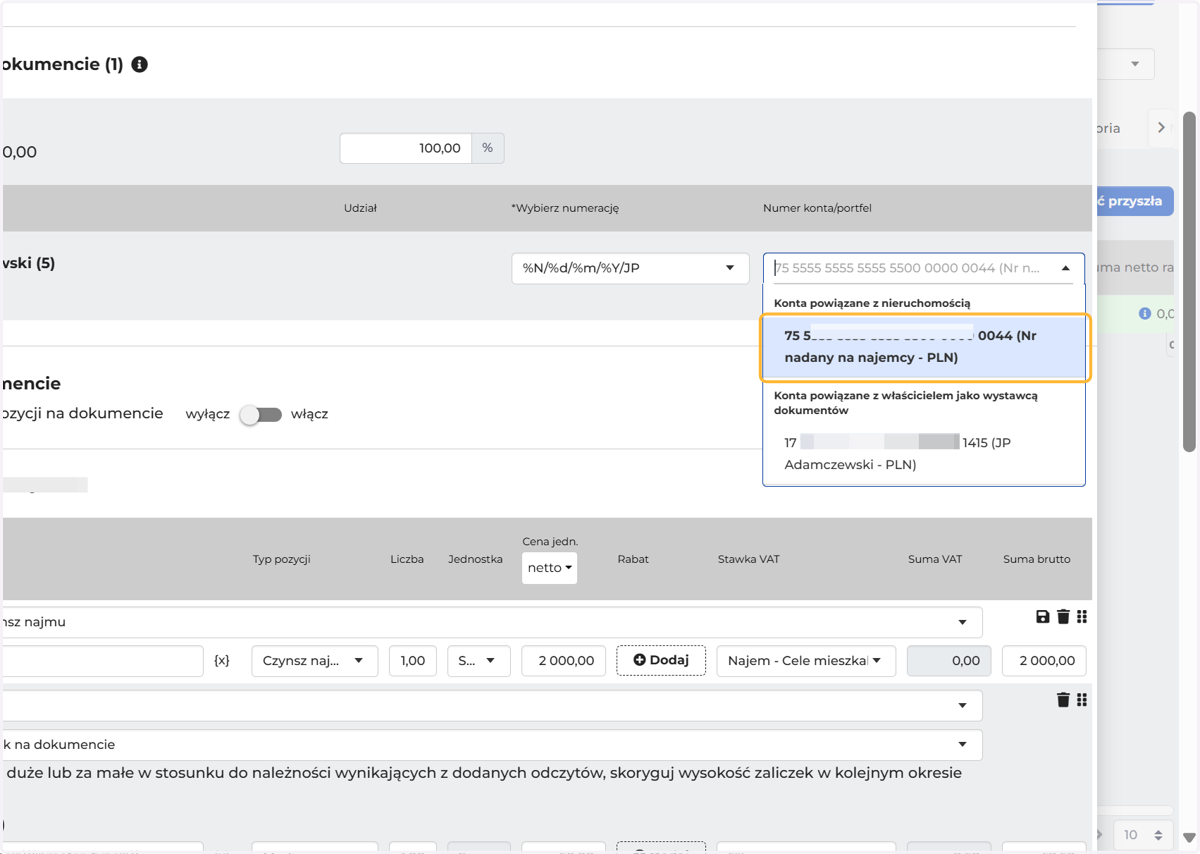Collapse the Numer konta/portfel dropdown arrow
The width and height of the screenshot is (1200, 854).
coord(1066,268)
